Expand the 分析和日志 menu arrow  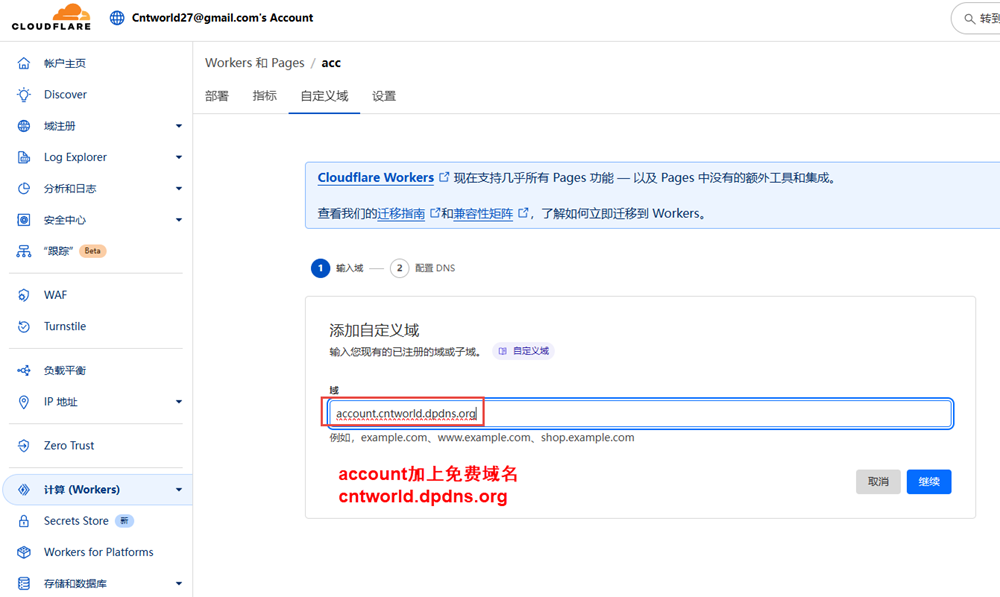(x=179, y=189)
